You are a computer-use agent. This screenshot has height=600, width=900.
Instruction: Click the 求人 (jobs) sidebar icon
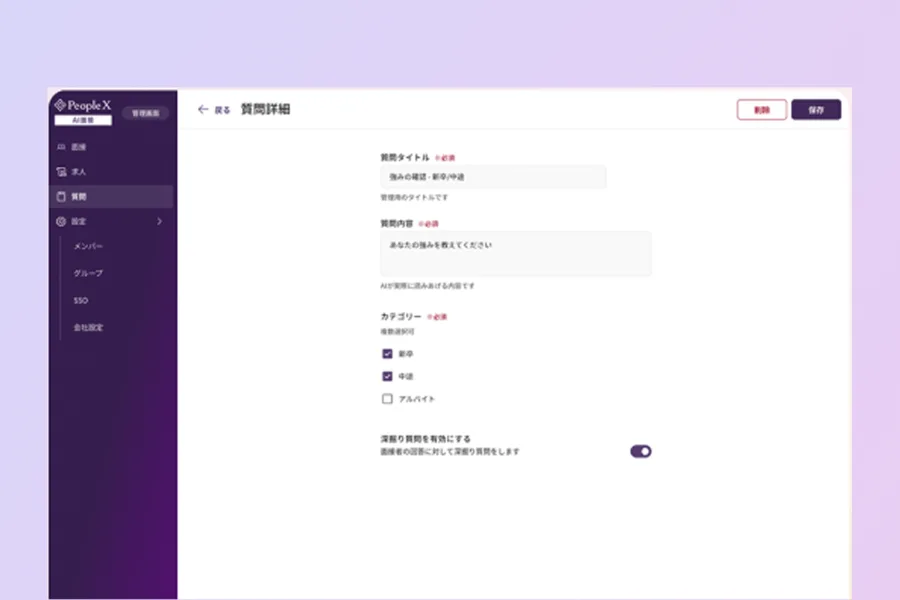pyautogui.click(x=61, y=172)
